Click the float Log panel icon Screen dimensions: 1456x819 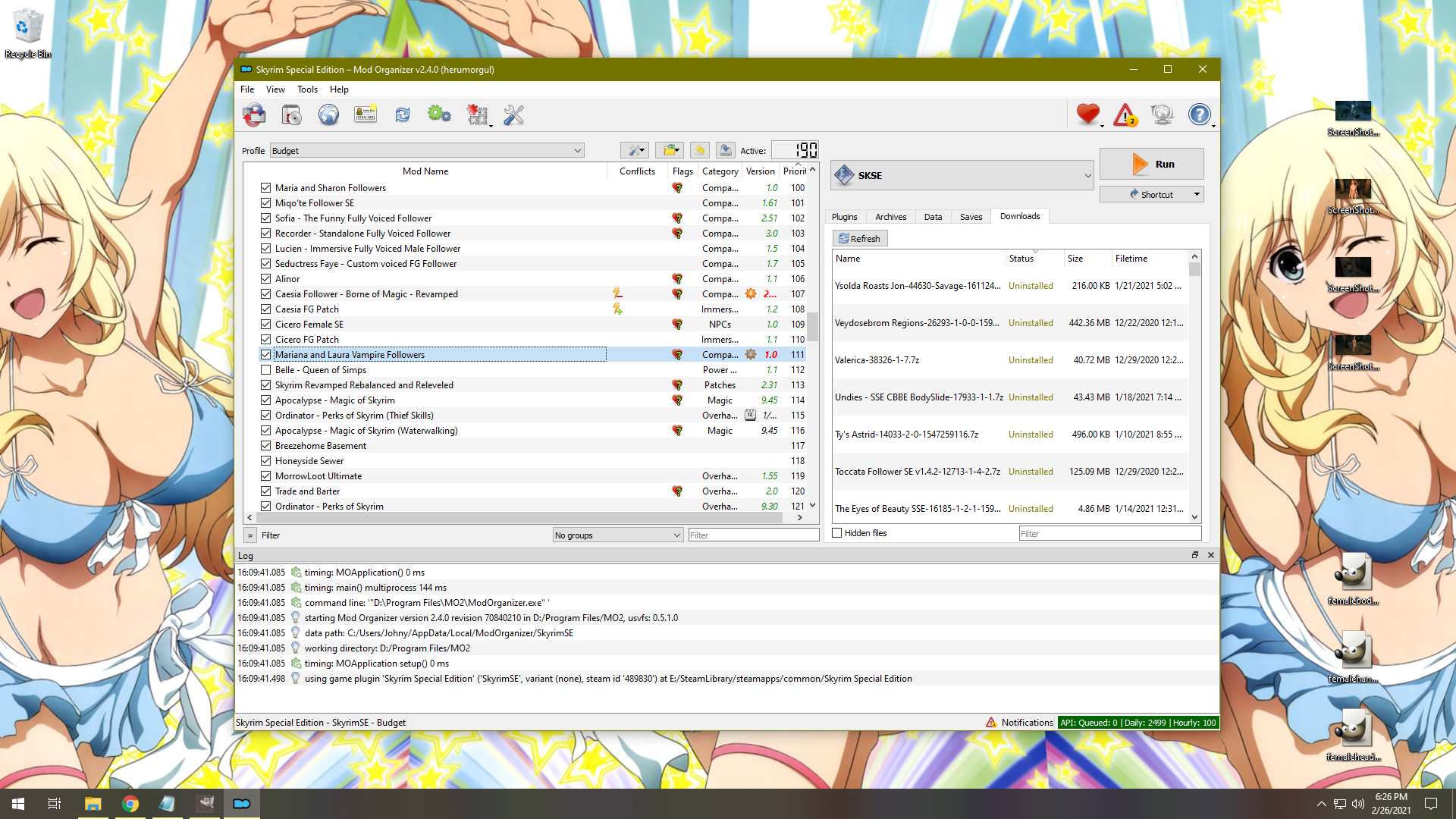click(x=1195, y=555)
